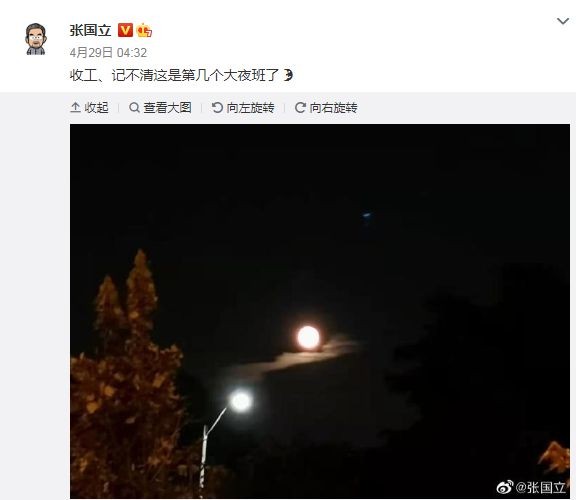The image size is (576, 500).
Task: Click the Weibo logo in watermark
Action: pyautogui.click(x=505, y=488)
